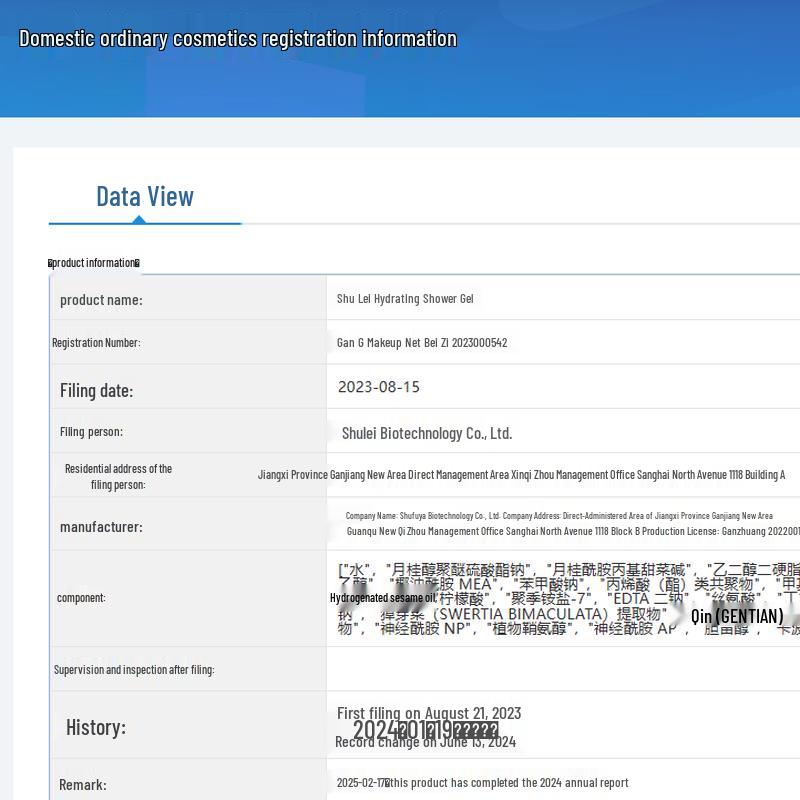Click the "First filing on August 21, 2023" entry

[x=428, y=713]
